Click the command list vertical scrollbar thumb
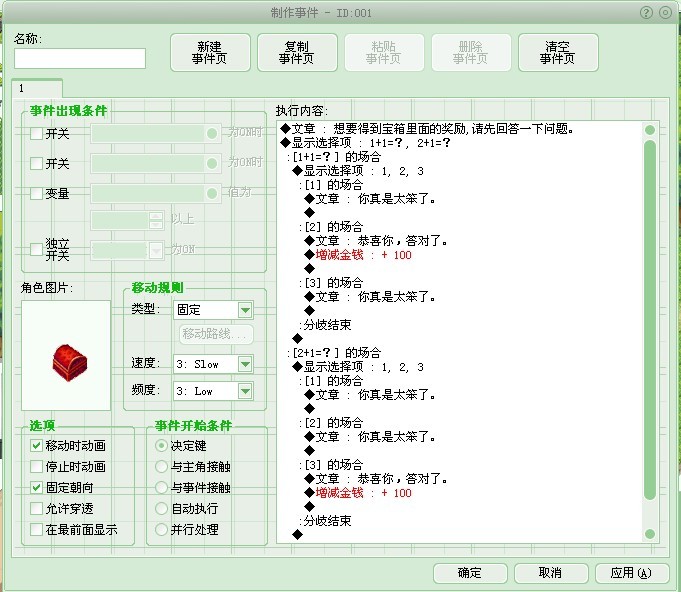681x592 pixels. [650, 320]
